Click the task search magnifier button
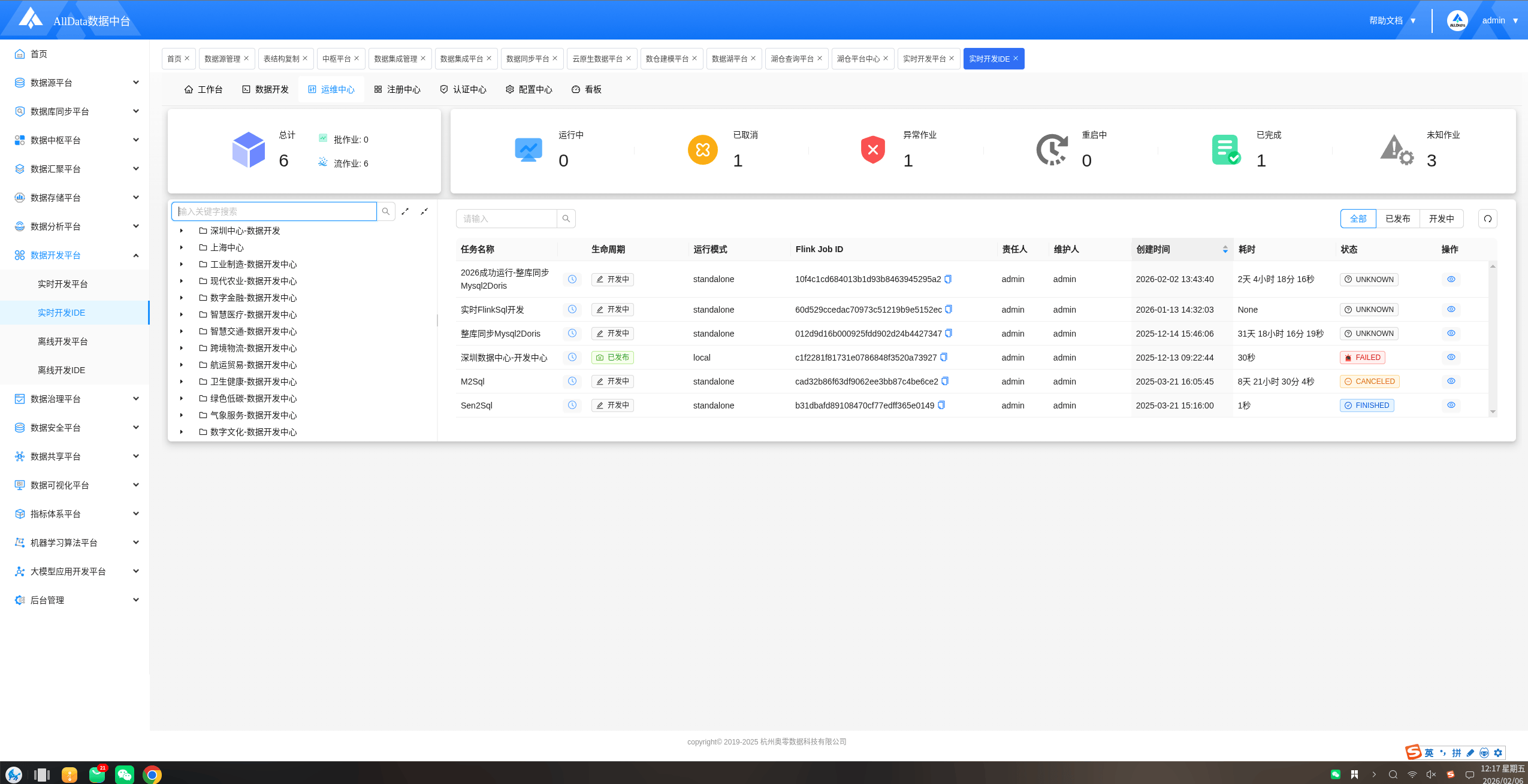This screenshot has width=1528, height=784. pos(566,219)
